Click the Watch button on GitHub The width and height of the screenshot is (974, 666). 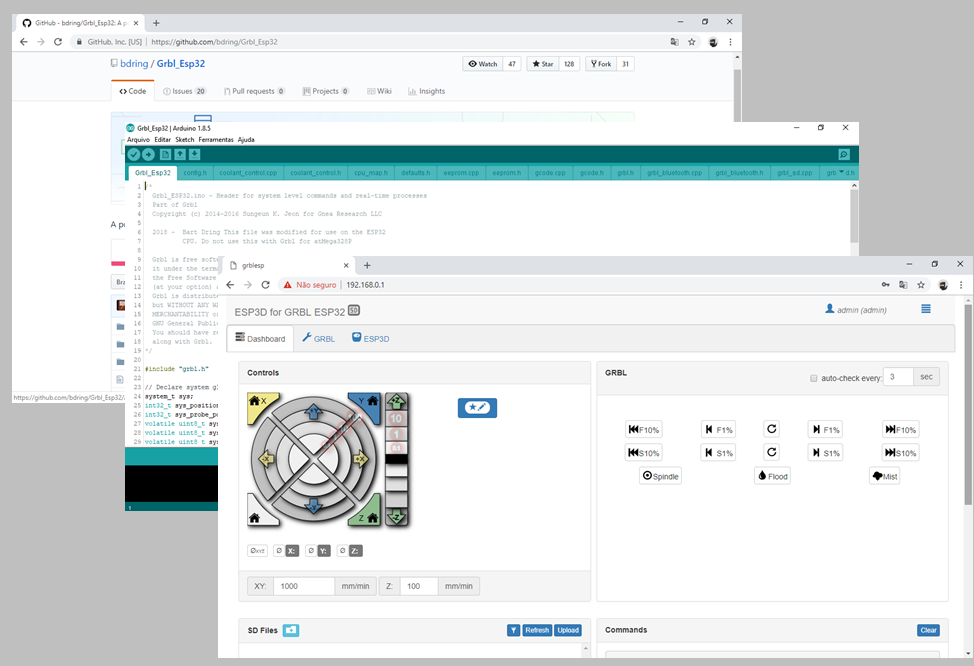483,64
